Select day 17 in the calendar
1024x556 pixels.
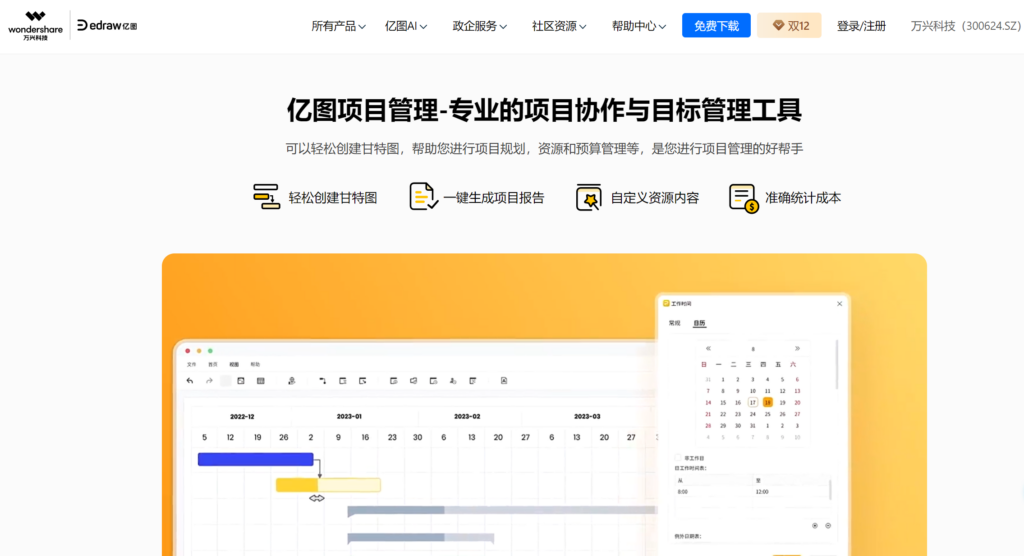pyautogui.click(x=752, y=402)
